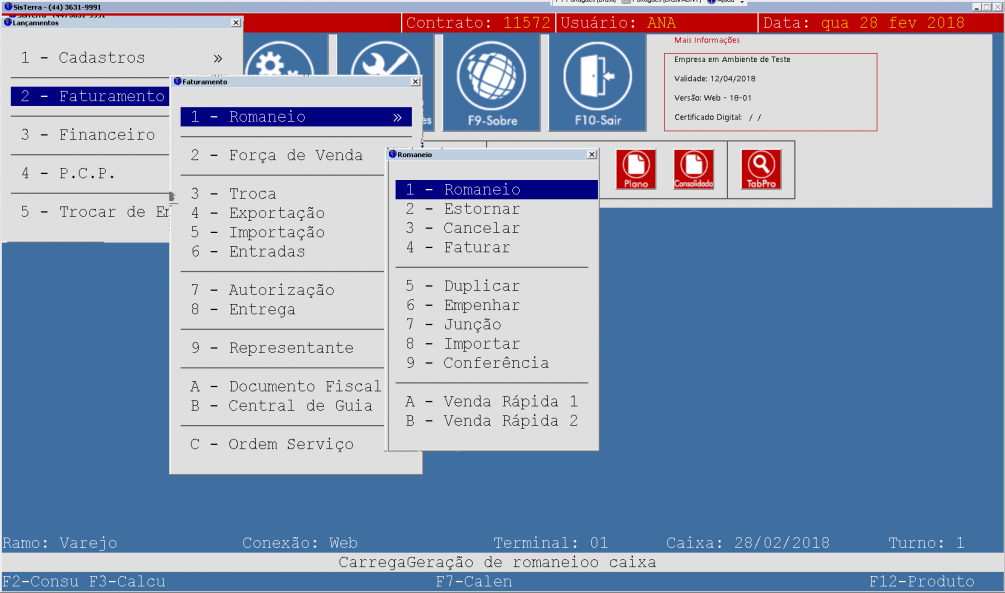The width and height of the screenshot is (1005, 593).
Task: Select Ordem Serviço in Faturamento menu
Action: [290, 444]
